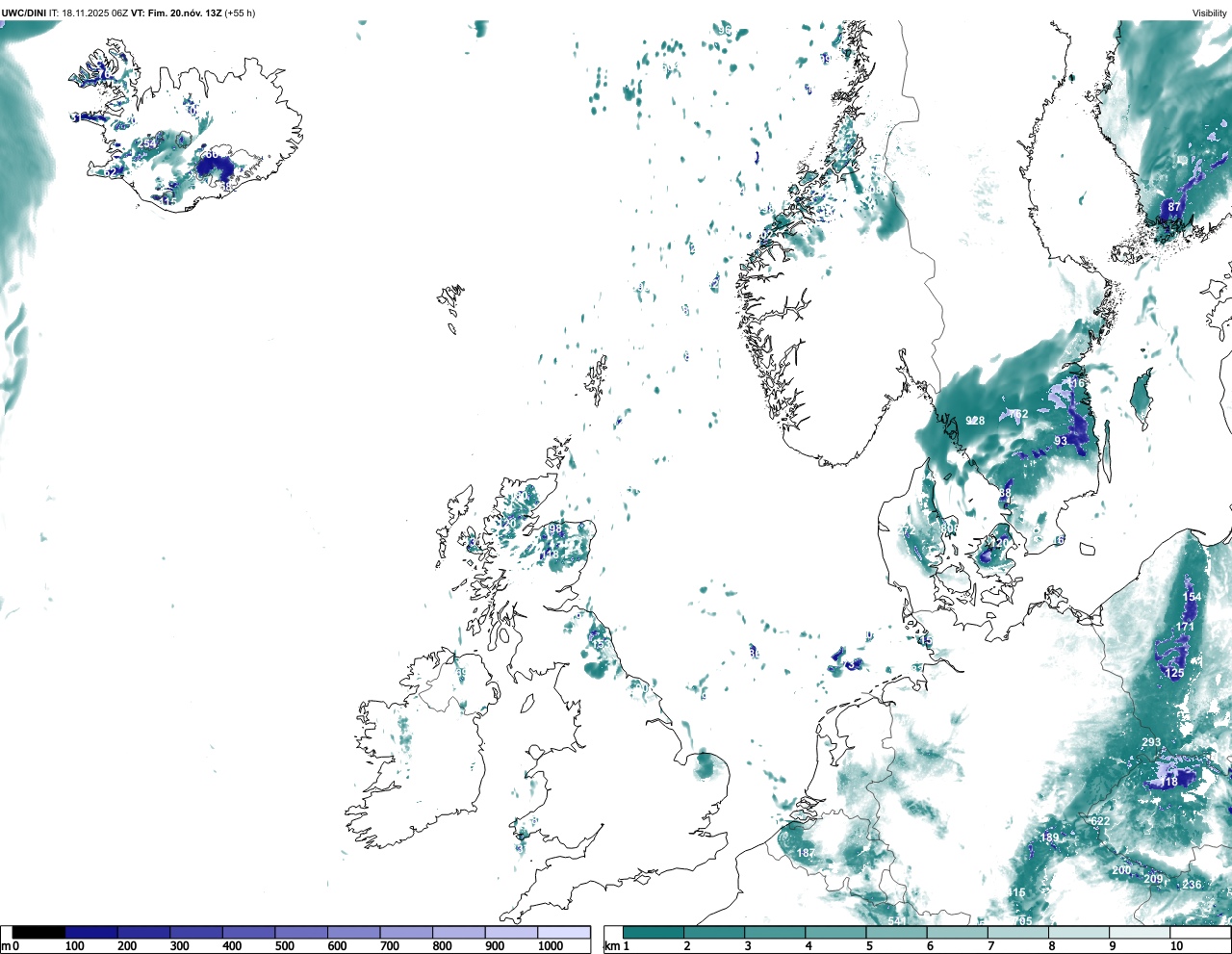Click the '762' value on the map
The width and height of the screenshot is (1232, 954).
point(1018,414)
